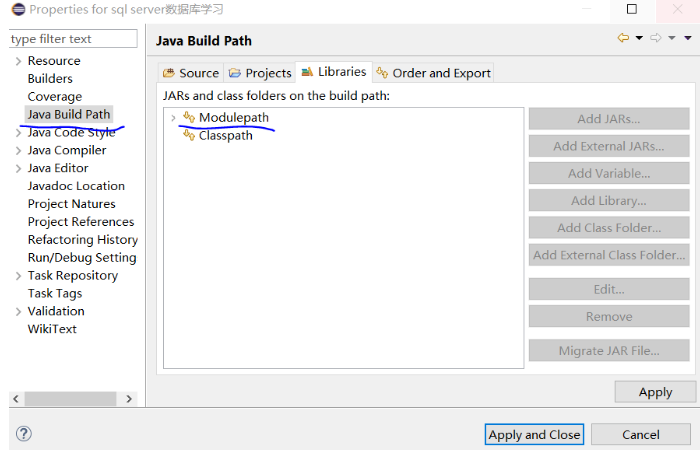Click Add External JARs... button
Image resolution: width=700 pixels, height=450 pixels.
[x=609, y=146]
